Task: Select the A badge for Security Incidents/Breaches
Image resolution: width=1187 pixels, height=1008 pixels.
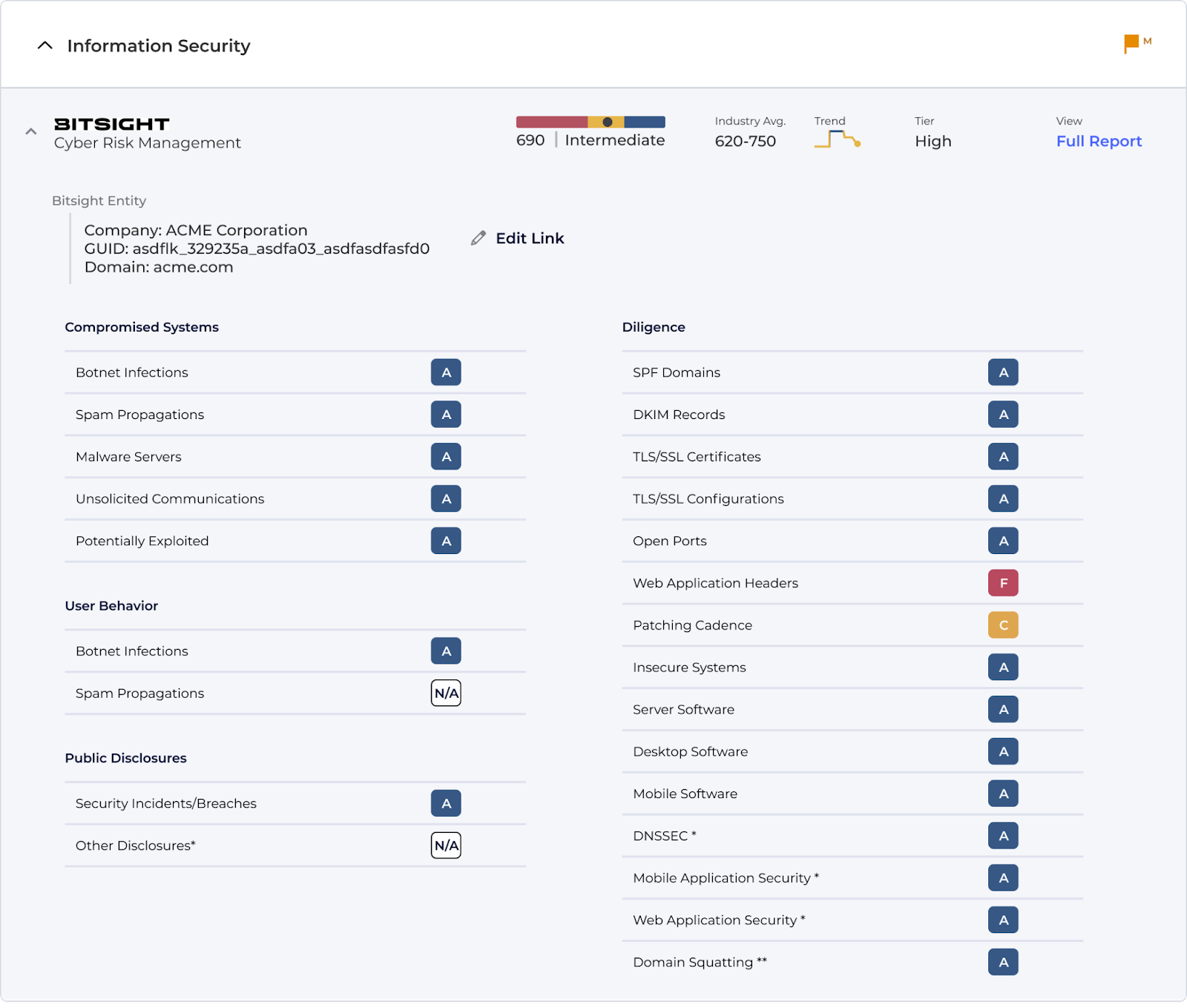Action: (x=445, y=803)
